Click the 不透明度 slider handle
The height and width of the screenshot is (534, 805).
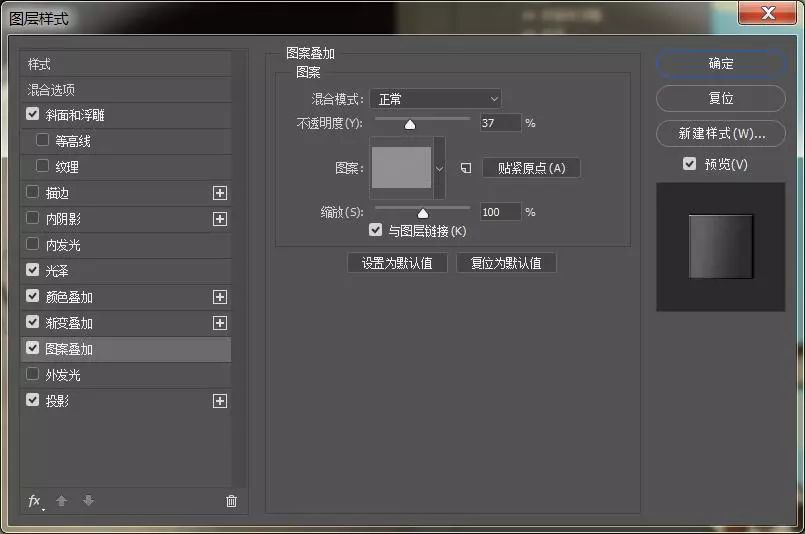click(x=410, y=125)
